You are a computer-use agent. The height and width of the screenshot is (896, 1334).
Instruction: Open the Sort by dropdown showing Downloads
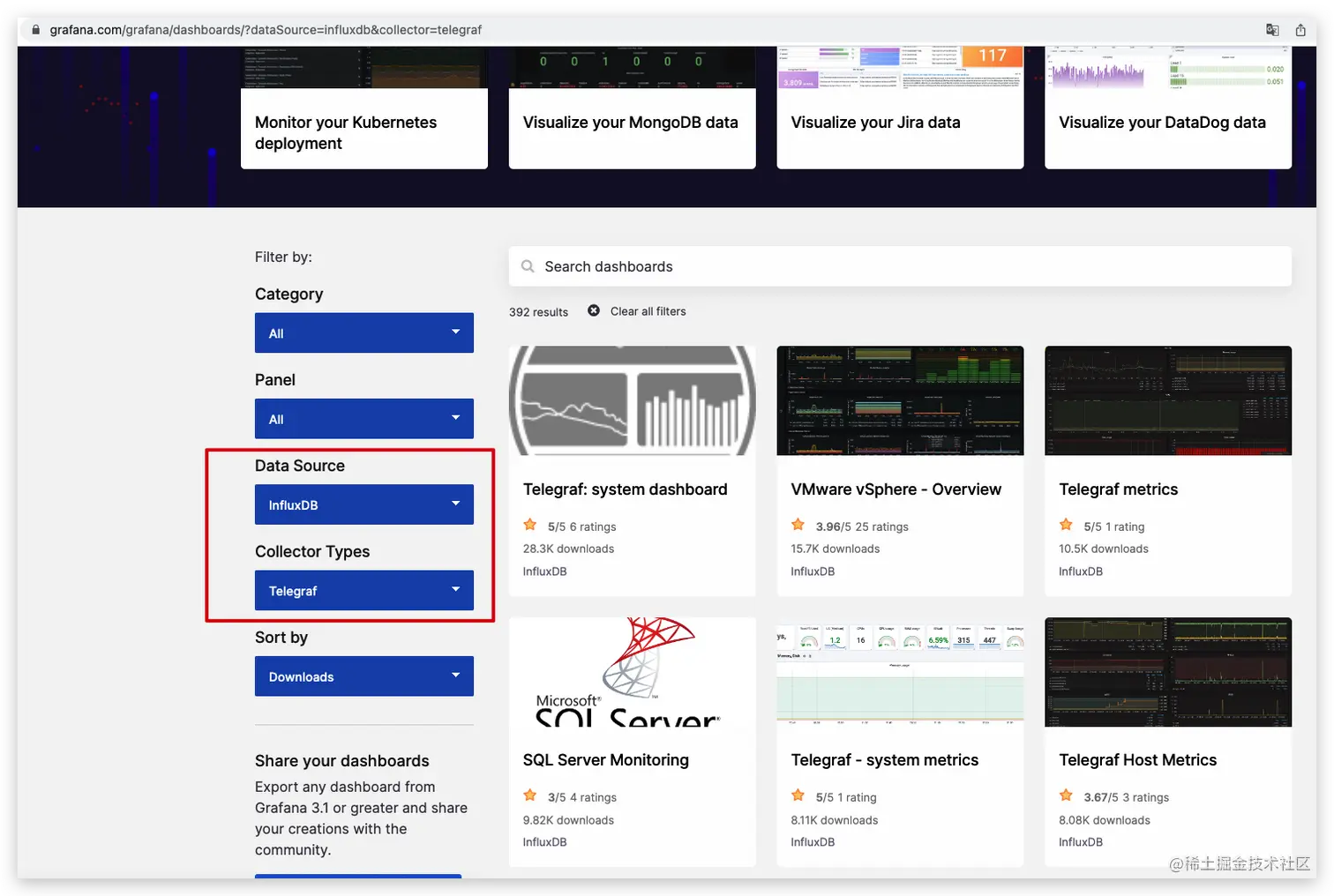[x=364, y=676]
